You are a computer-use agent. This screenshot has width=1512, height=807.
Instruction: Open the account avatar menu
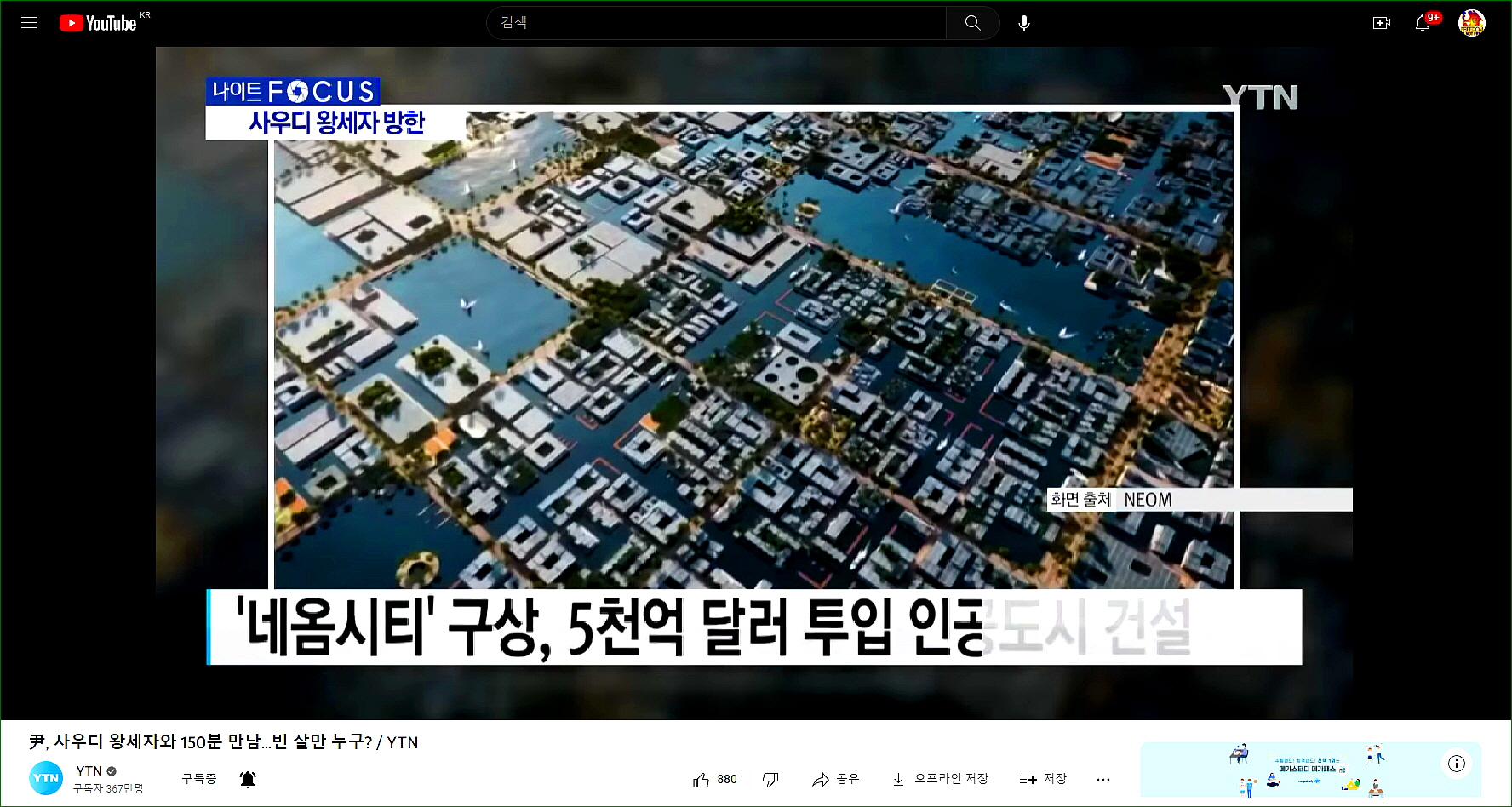1471,23
